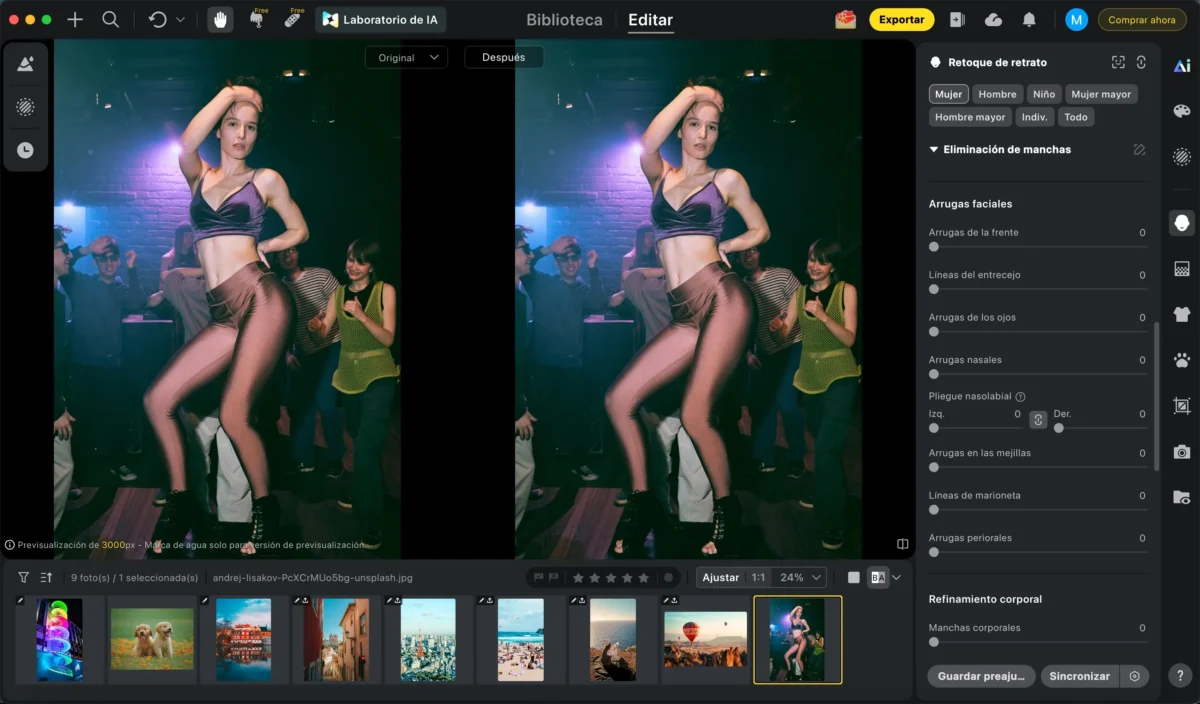
Task: Select the hand pan tool
Action: click(x=220, y=20)
